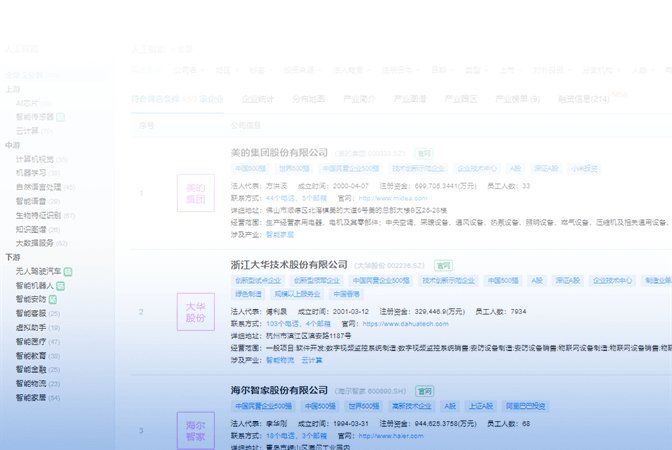
Task: Open the 美的集团股份有限公司 company title
Action: pos(279,153)
